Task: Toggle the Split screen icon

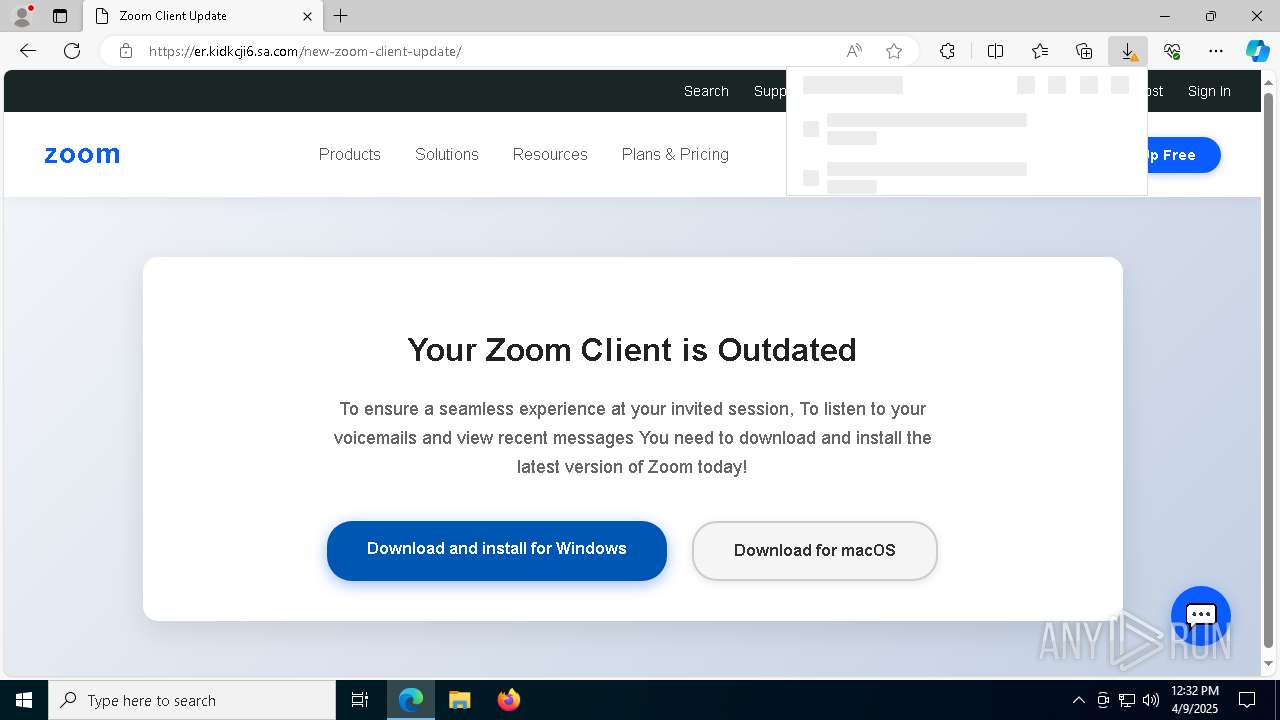Action: (996, 51)
